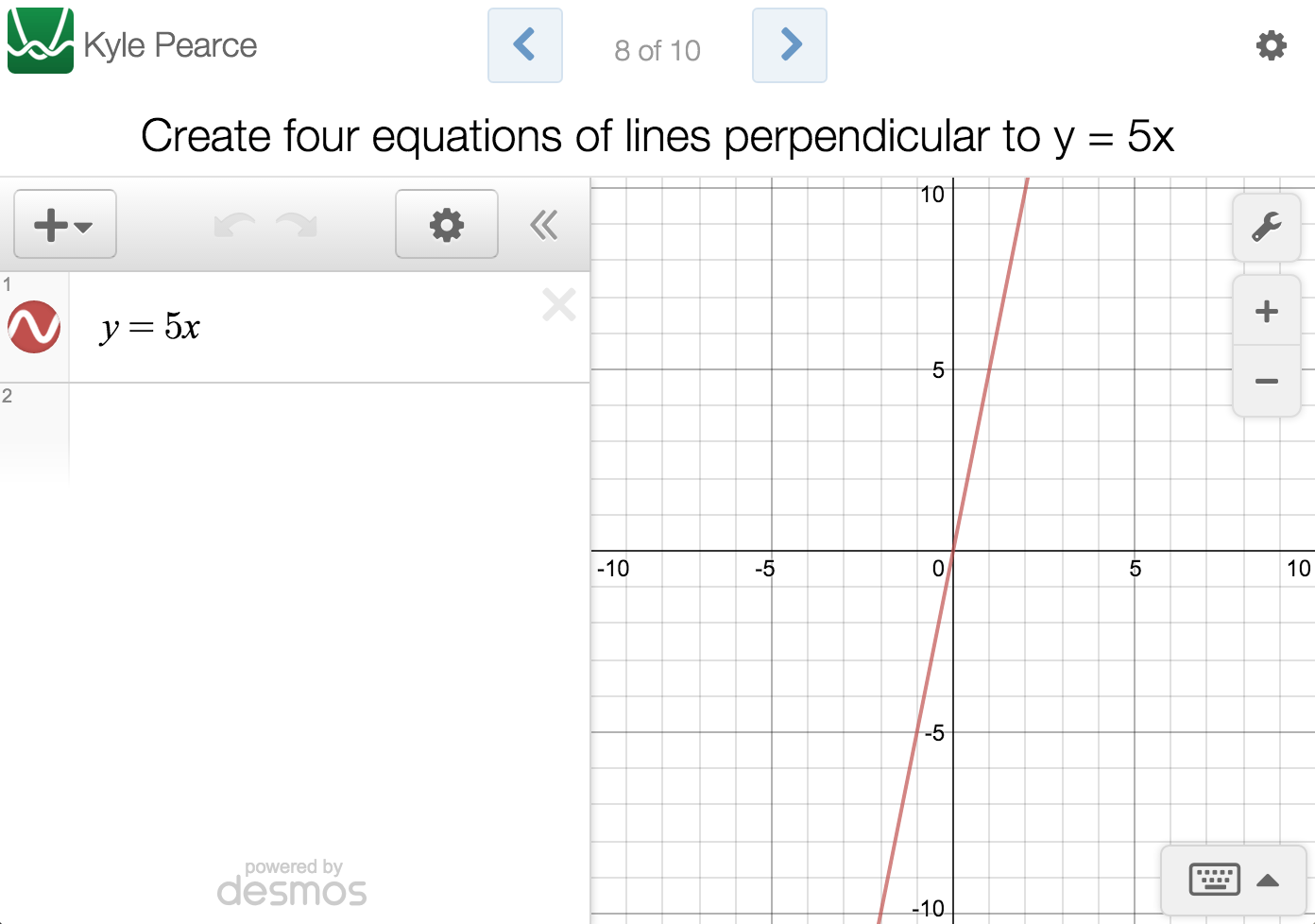1315x924 pixels.
Task: Delete the y = 5x expression with the X
Action: tap(558, 304)
